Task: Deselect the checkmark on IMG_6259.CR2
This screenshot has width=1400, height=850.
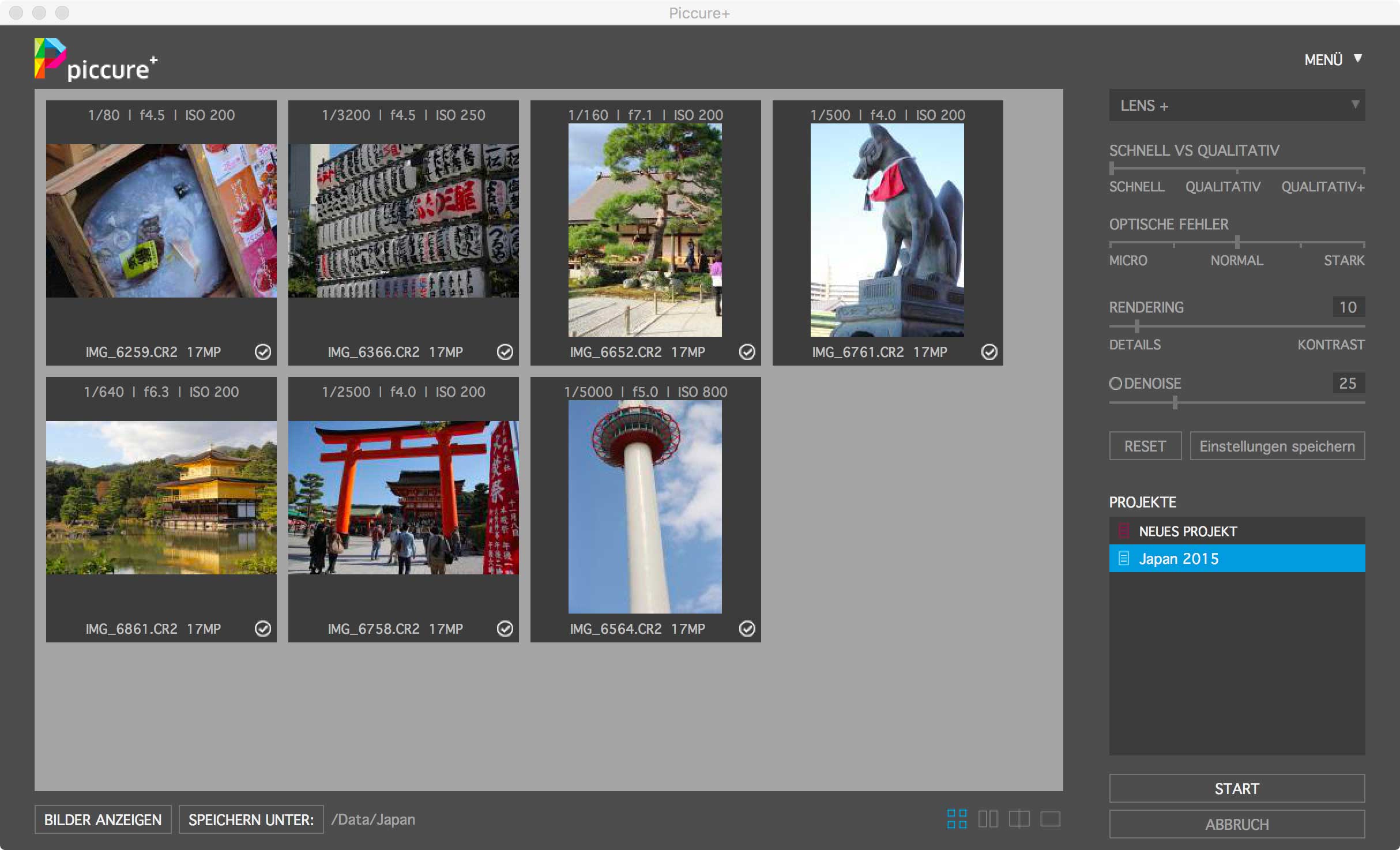Action: coord(263,352)
